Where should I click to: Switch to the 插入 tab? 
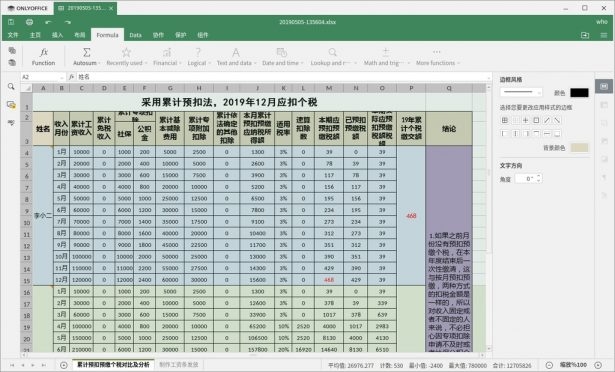click(58, 35)
